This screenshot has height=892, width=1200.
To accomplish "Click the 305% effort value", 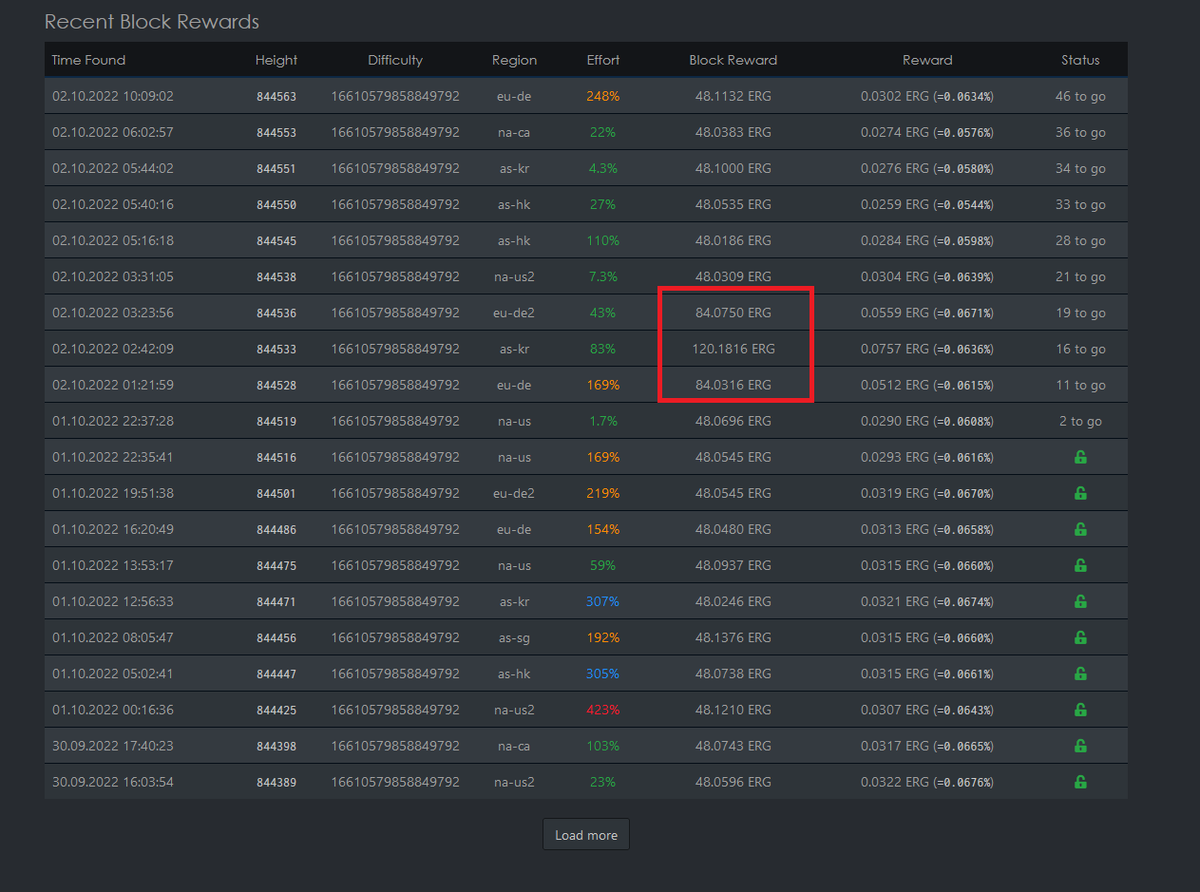I will click(603, 673).
